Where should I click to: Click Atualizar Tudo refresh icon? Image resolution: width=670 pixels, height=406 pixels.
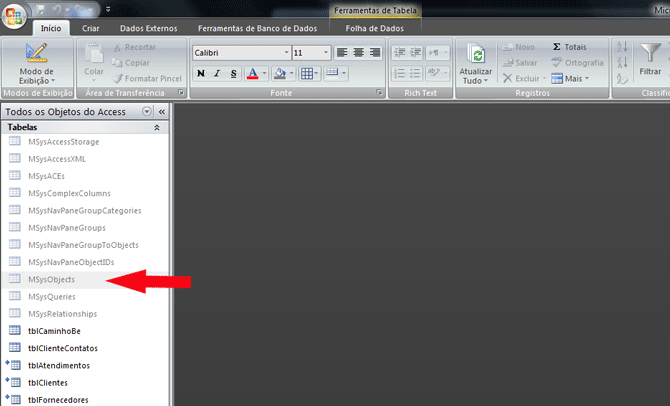click(476, 54)
